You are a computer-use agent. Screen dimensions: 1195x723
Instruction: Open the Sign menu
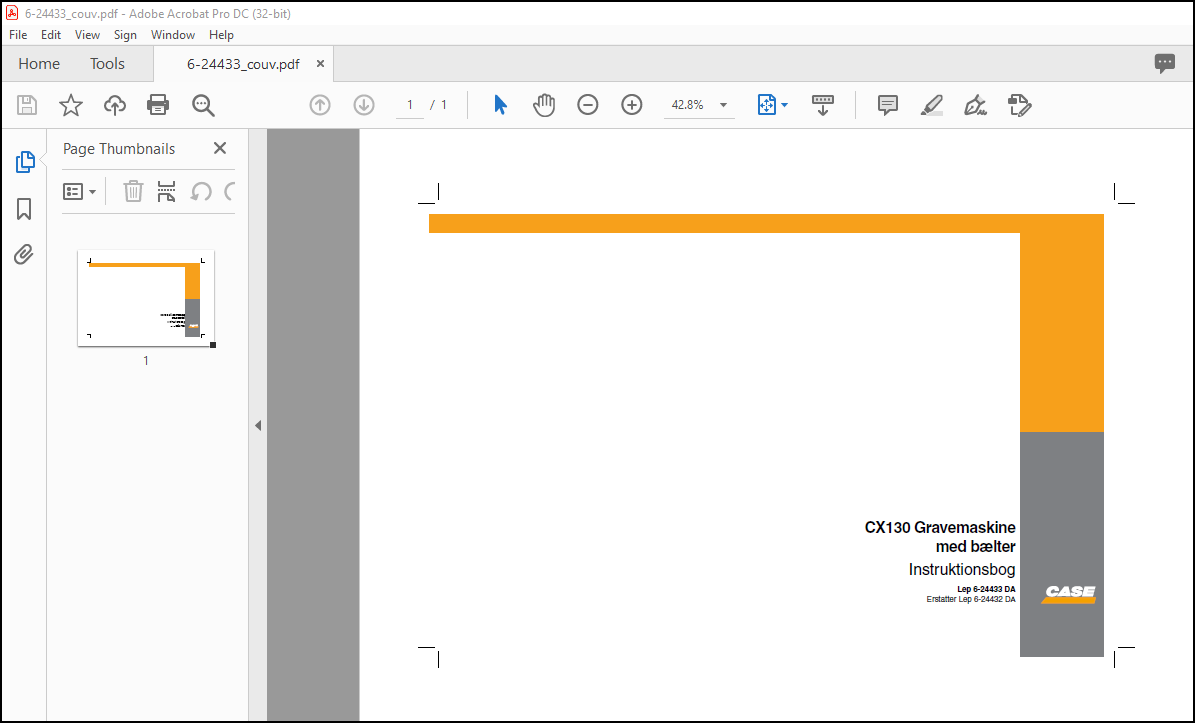tap(125, 35)
